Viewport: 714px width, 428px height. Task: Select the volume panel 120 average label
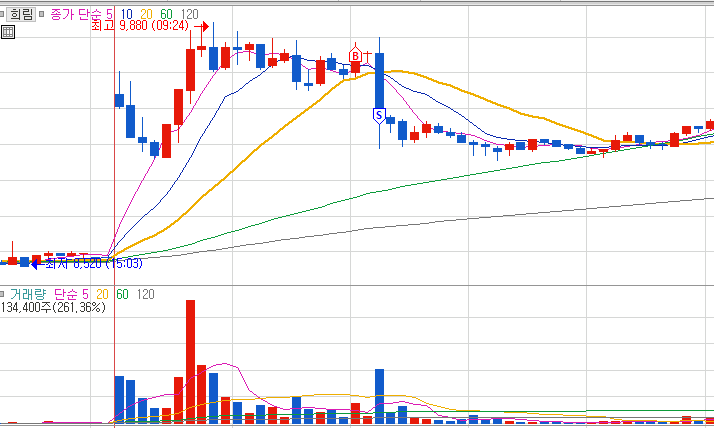(x=146, y=294)
